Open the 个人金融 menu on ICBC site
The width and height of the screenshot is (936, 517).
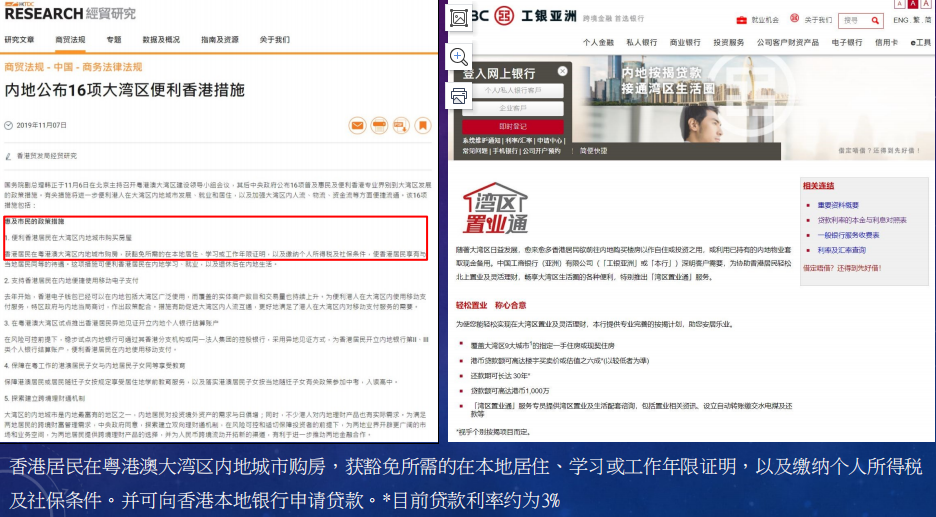coord(598,42)
